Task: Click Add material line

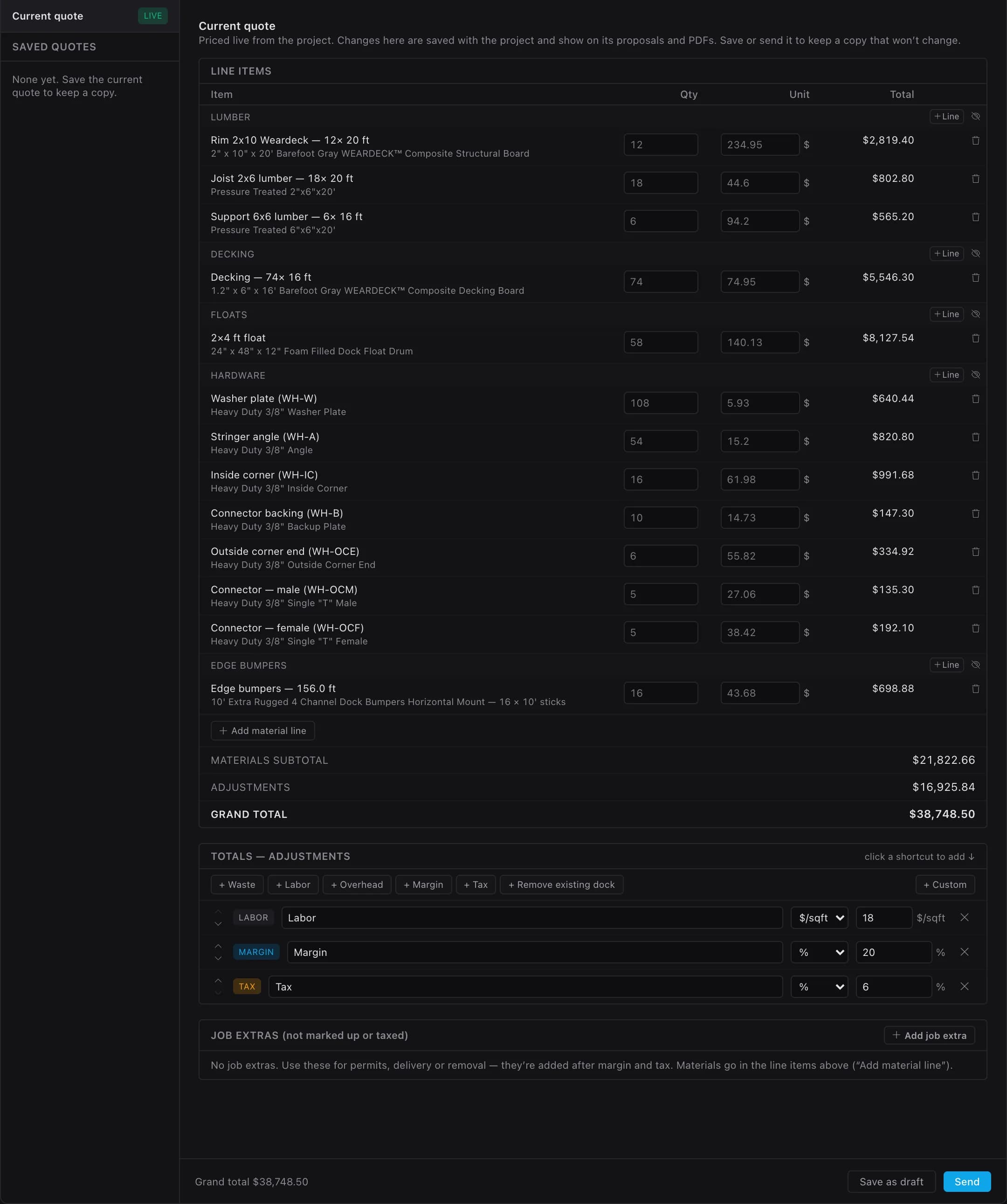Action: [x=262, y=730]
